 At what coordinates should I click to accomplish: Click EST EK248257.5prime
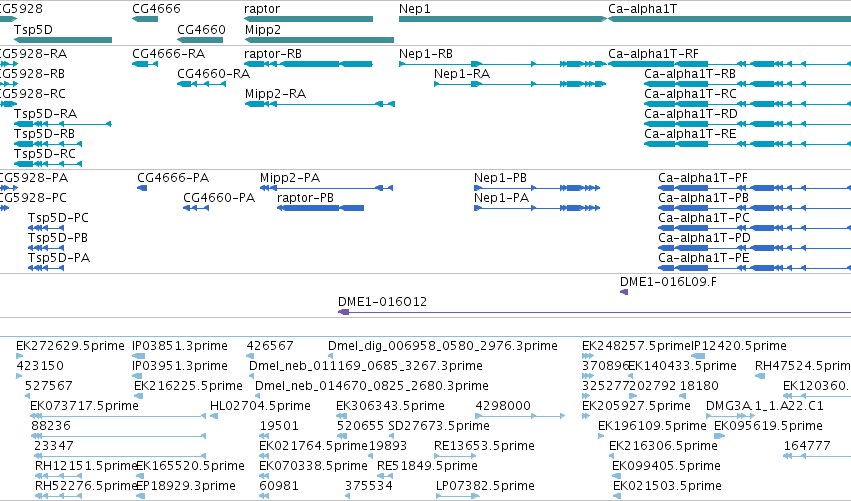(x=588, y=356)
